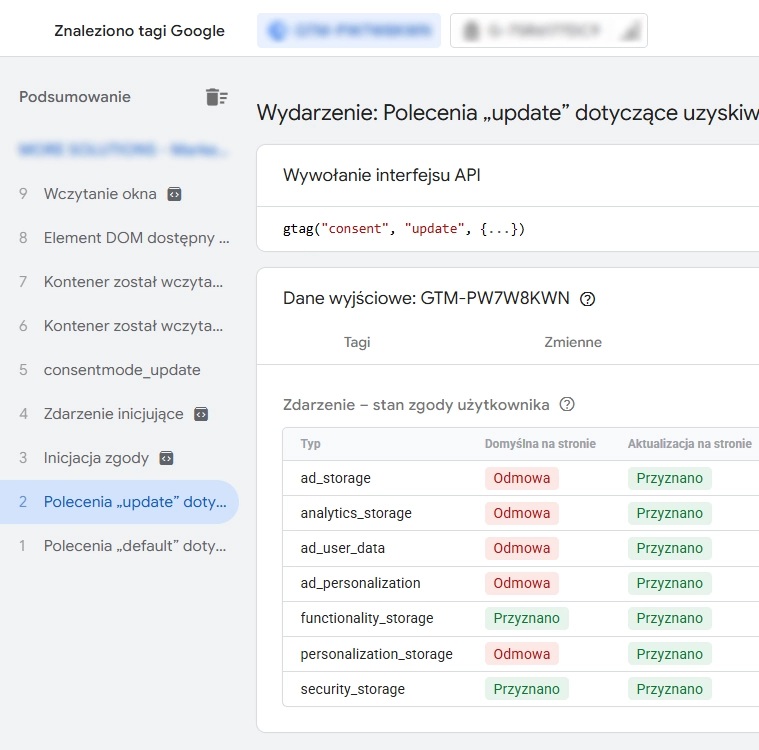Click code icon next to Zdarzenie inicjujące
759x750 pixels.
pos(201,414)
